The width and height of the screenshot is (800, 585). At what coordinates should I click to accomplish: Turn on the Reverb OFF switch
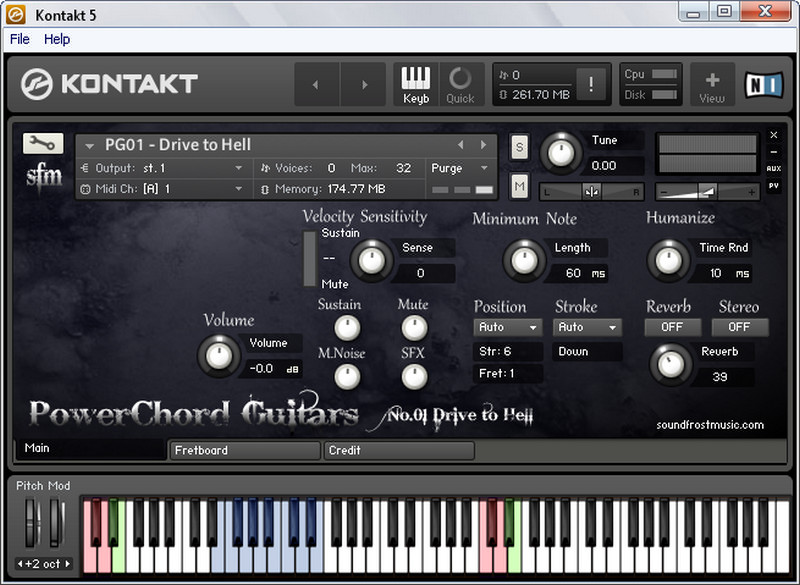pyautogui.click(x=671, y=327)
